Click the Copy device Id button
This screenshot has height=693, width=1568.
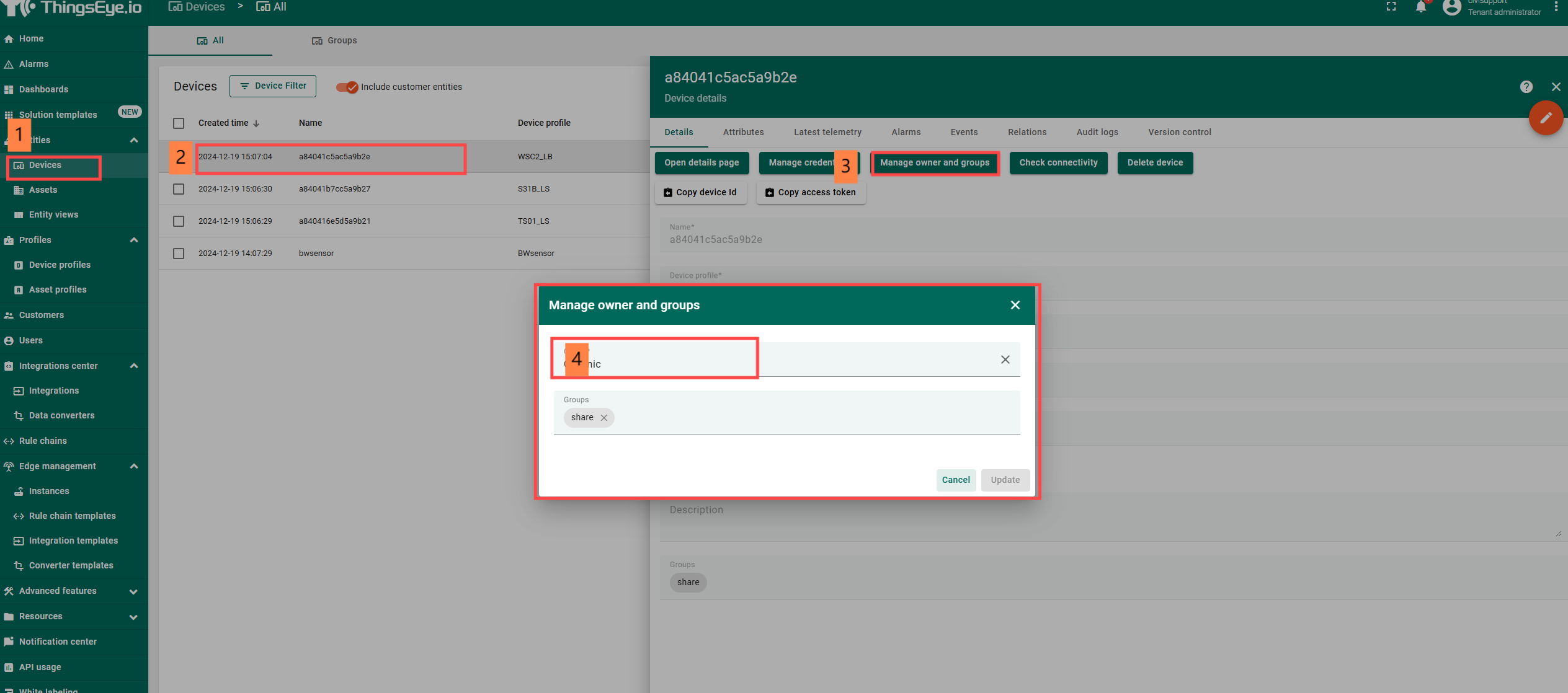[700, 192]
